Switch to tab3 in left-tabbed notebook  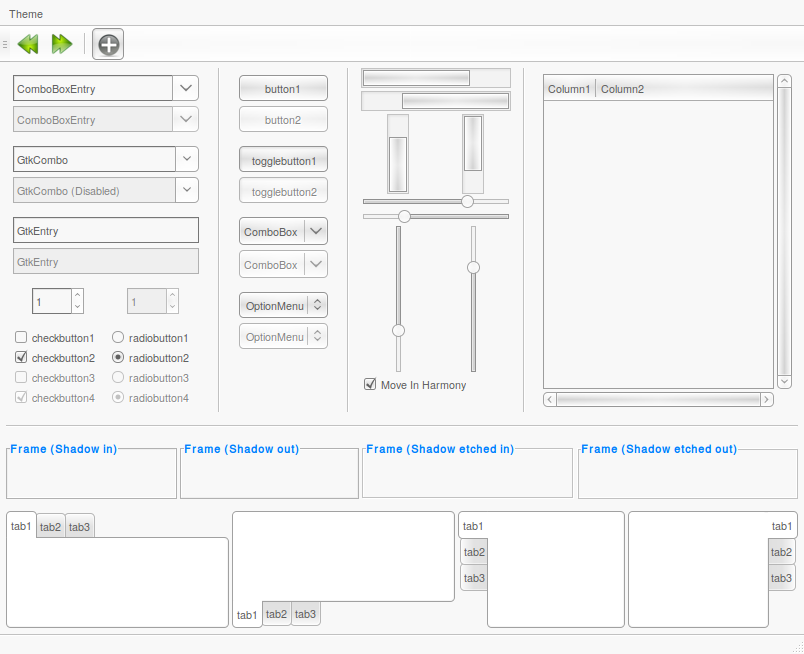click(x=474, y=578)
